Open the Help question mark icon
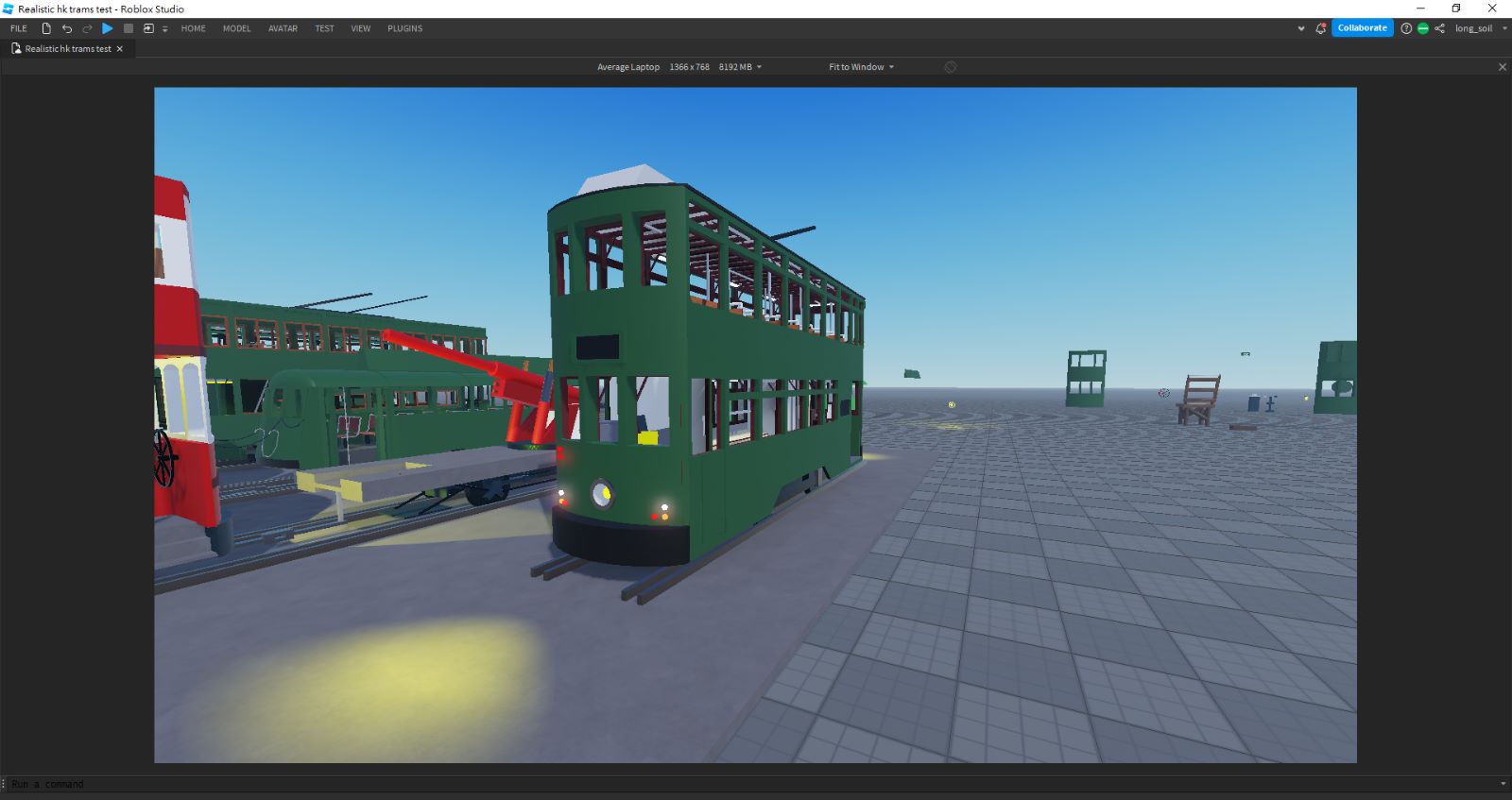 [1406, 28]
